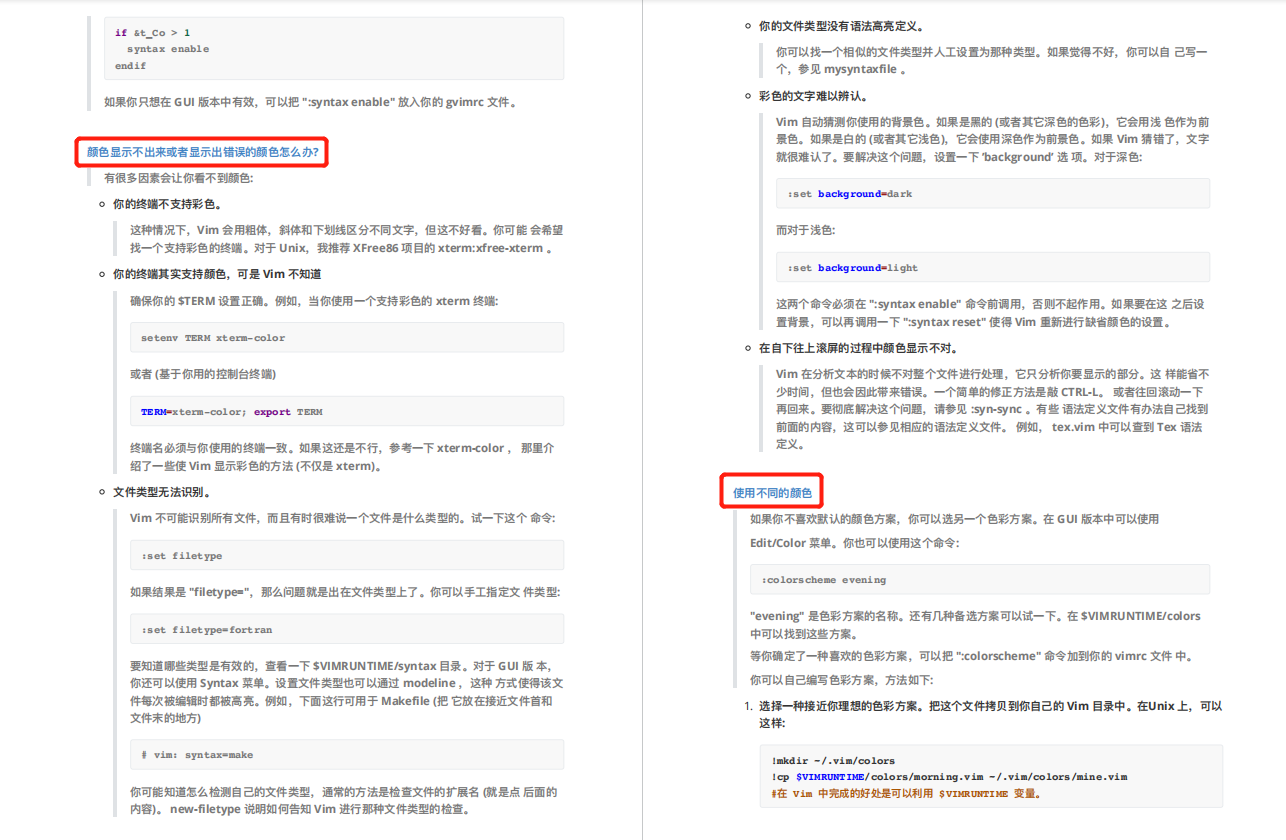1286x840 pixels.
Task: Click the sentence starting ""evening" 是色彩方案的名称"
Action: point(975,624)
